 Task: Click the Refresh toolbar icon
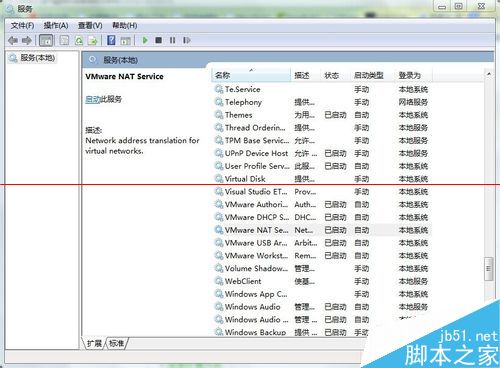(x=79, y=40)
